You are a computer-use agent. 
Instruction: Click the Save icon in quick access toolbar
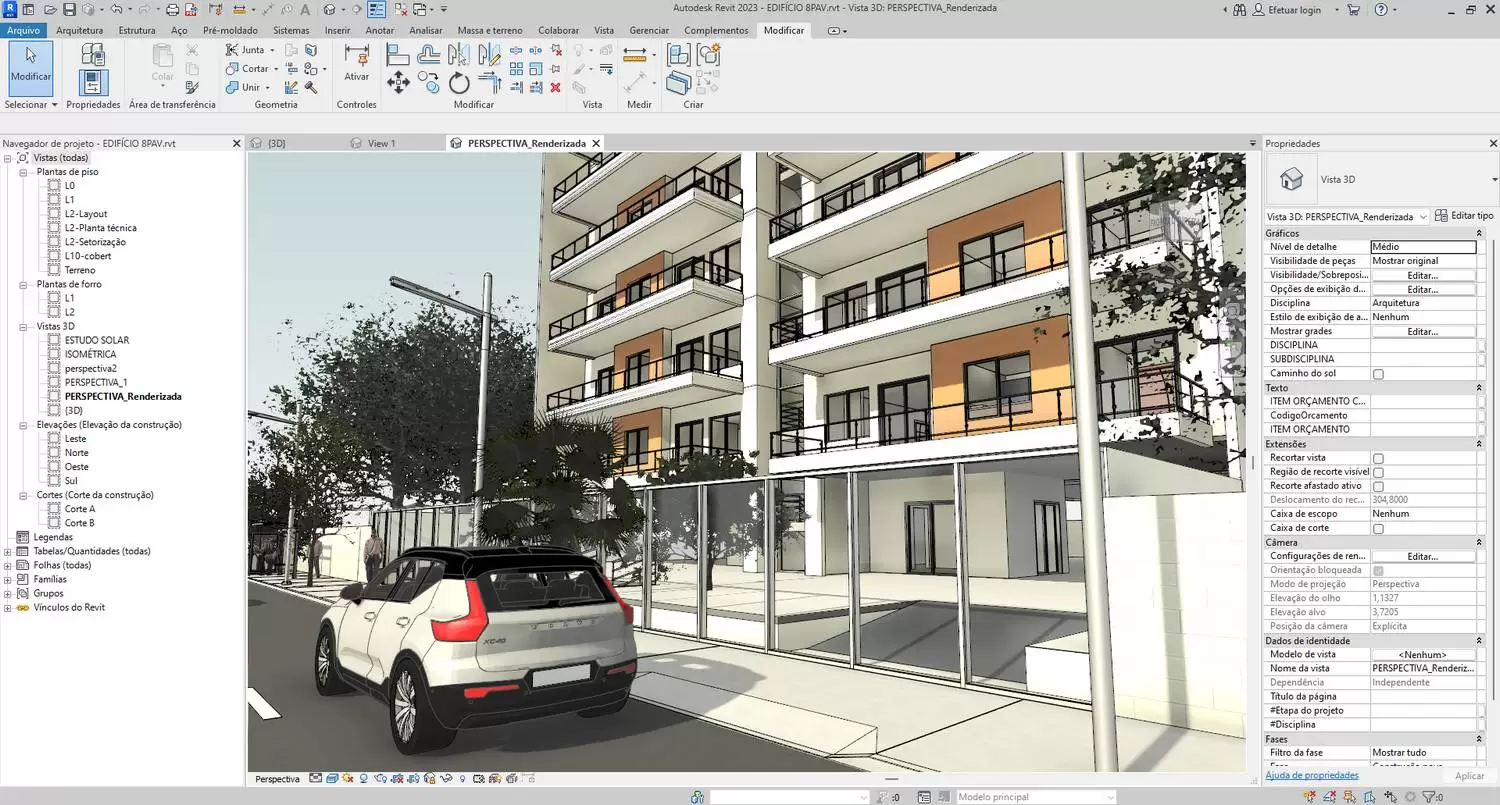(68, 9)
